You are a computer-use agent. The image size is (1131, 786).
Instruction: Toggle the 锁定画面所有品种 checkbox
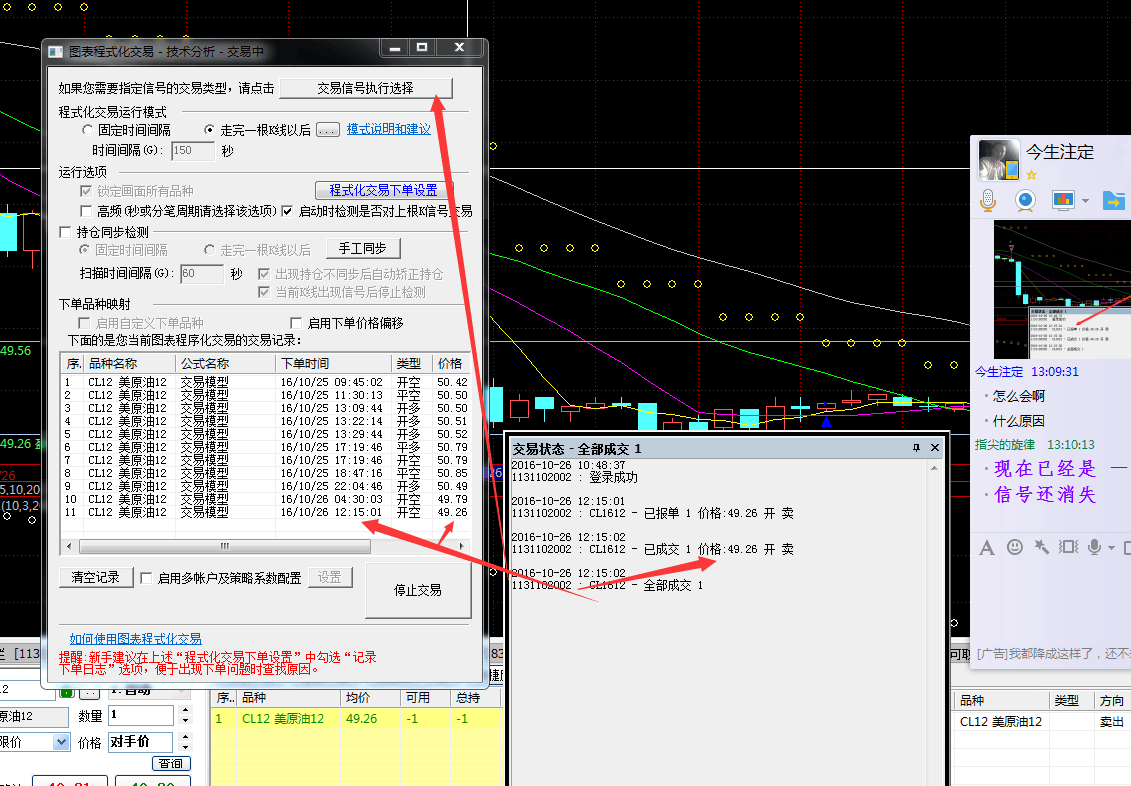[86, 191]
